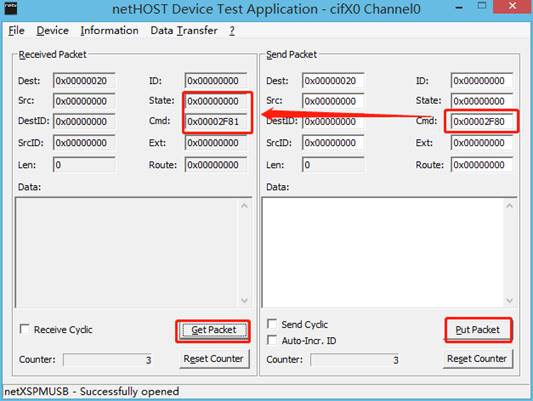Open the Device menu
This screenshot has height=401, width=533.
point(53,31)
